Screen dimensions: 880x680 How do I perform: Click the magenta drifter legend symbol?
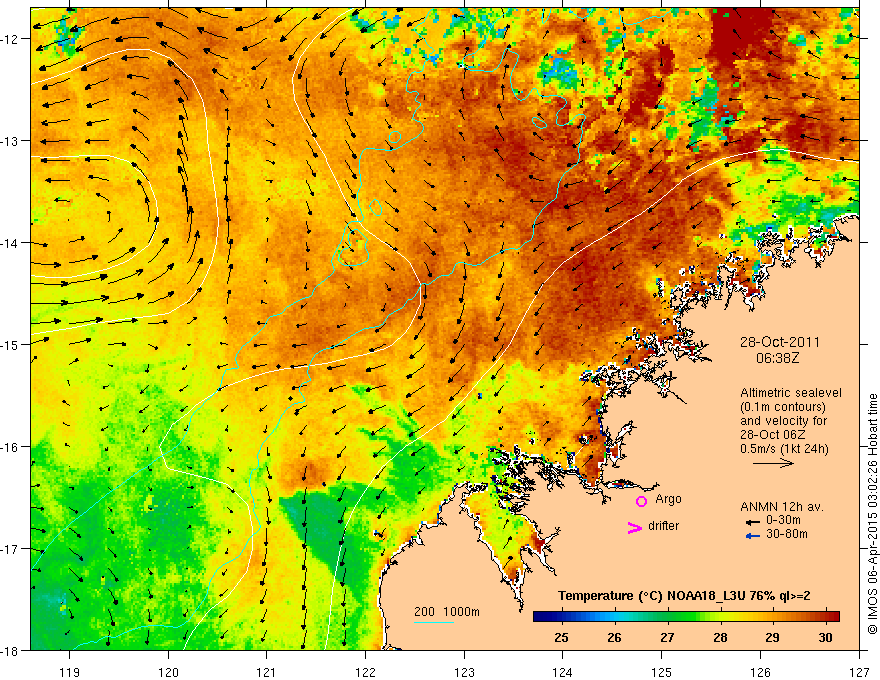coord(635,527)
